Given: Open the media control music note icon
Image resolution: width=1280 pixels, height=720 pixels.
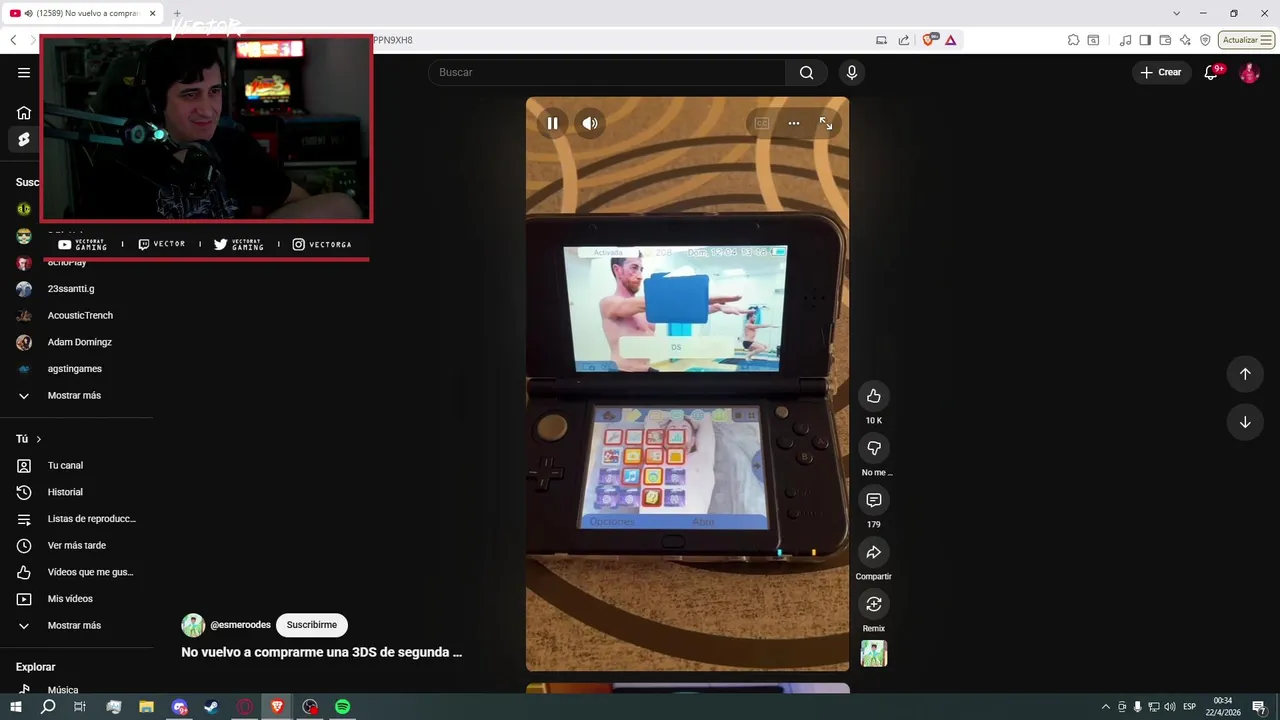Looking at the screenshot, I should coord(1126,40).
